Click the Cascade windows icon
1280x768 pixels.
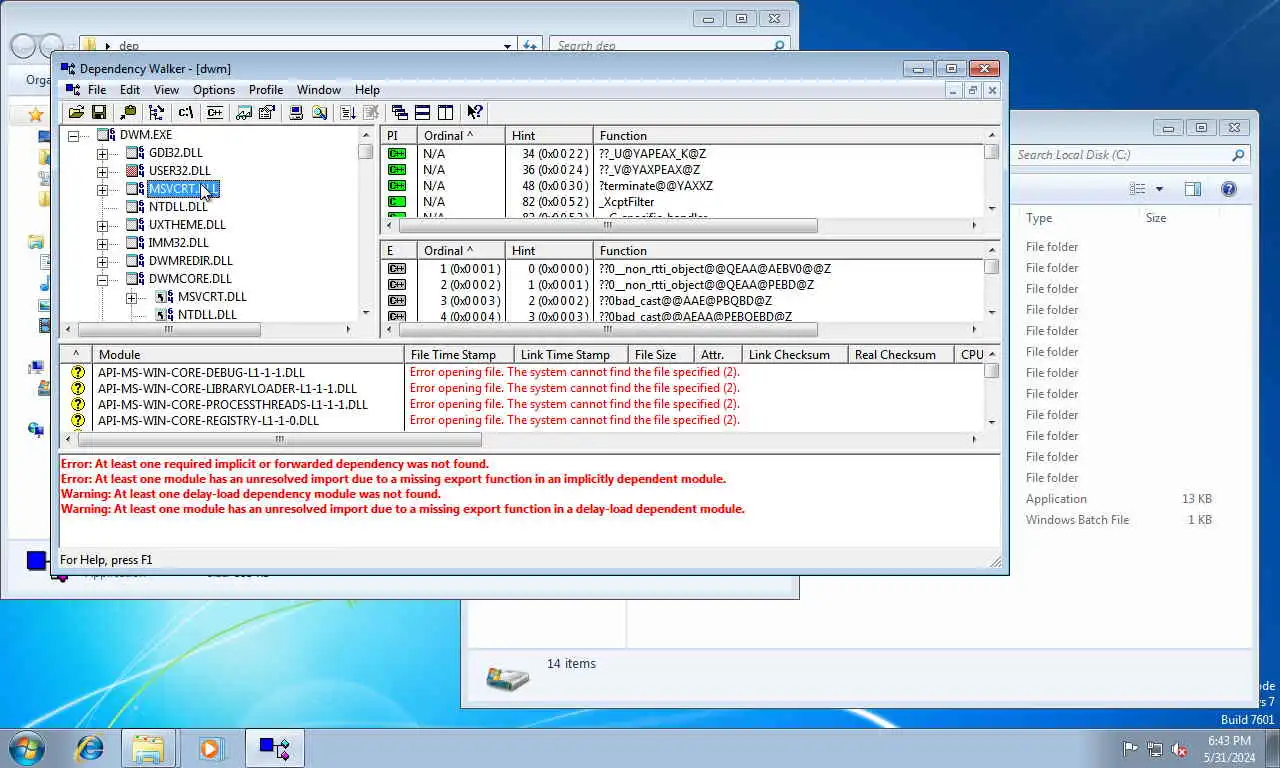(x=400, y=113)
